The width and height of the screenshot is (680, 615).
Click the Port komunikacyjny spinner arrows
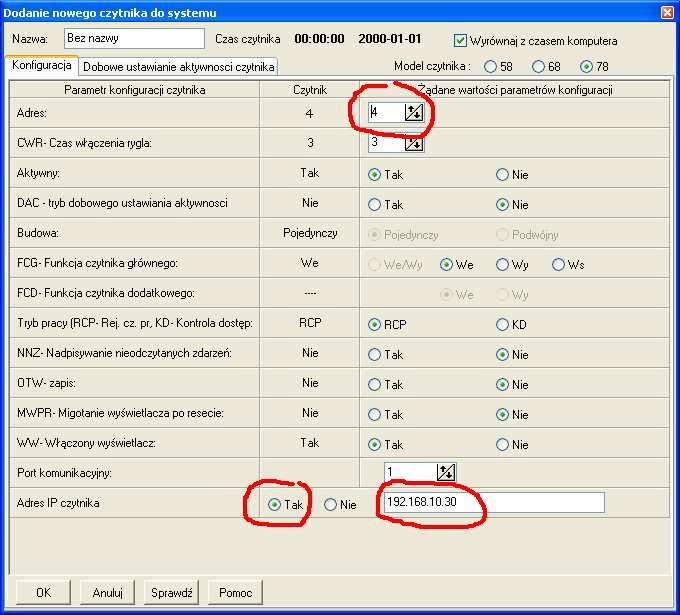[x=446, y=472]
